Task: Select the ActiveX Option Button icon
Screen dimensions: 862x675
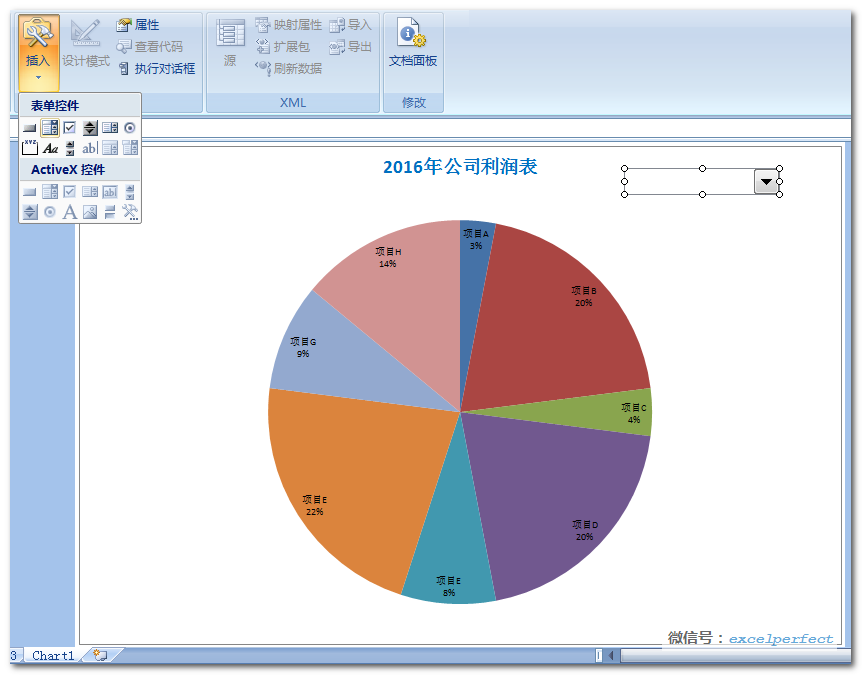Action: coord(50,212)
